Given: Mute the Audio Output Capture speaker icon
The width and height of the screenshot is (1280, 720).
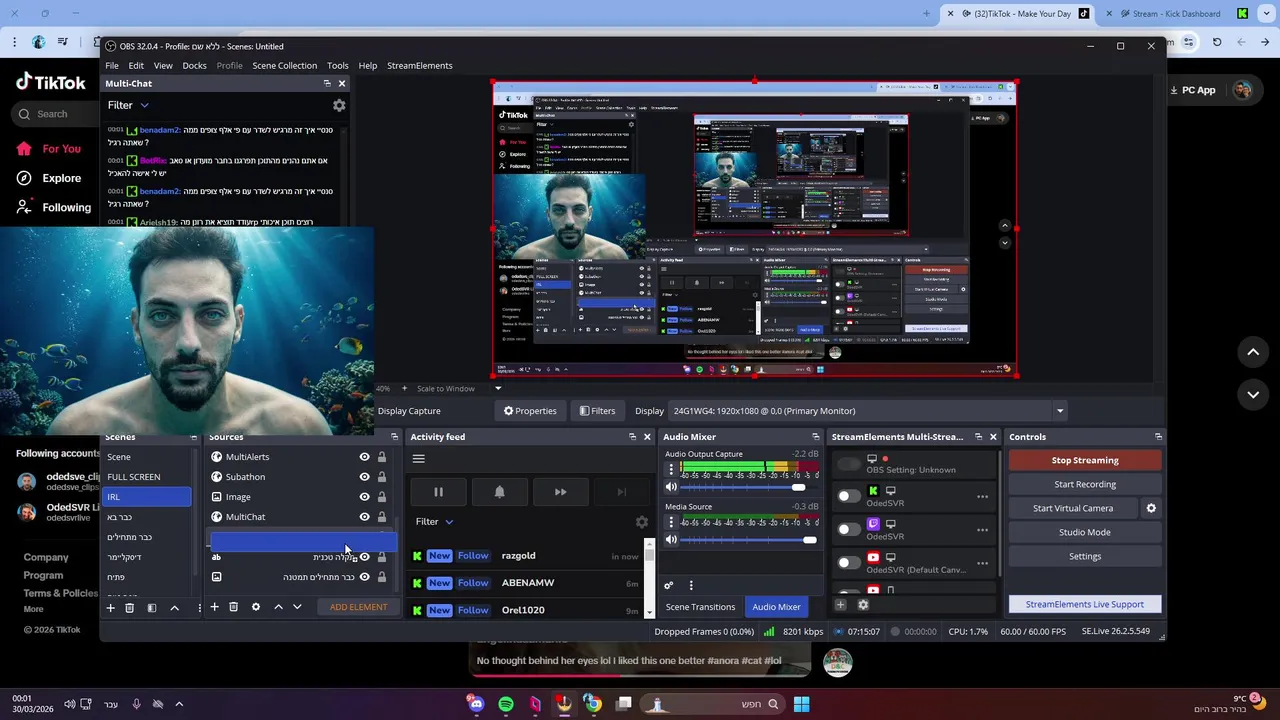Looking at the screenshot, I should tap(671, 487).
